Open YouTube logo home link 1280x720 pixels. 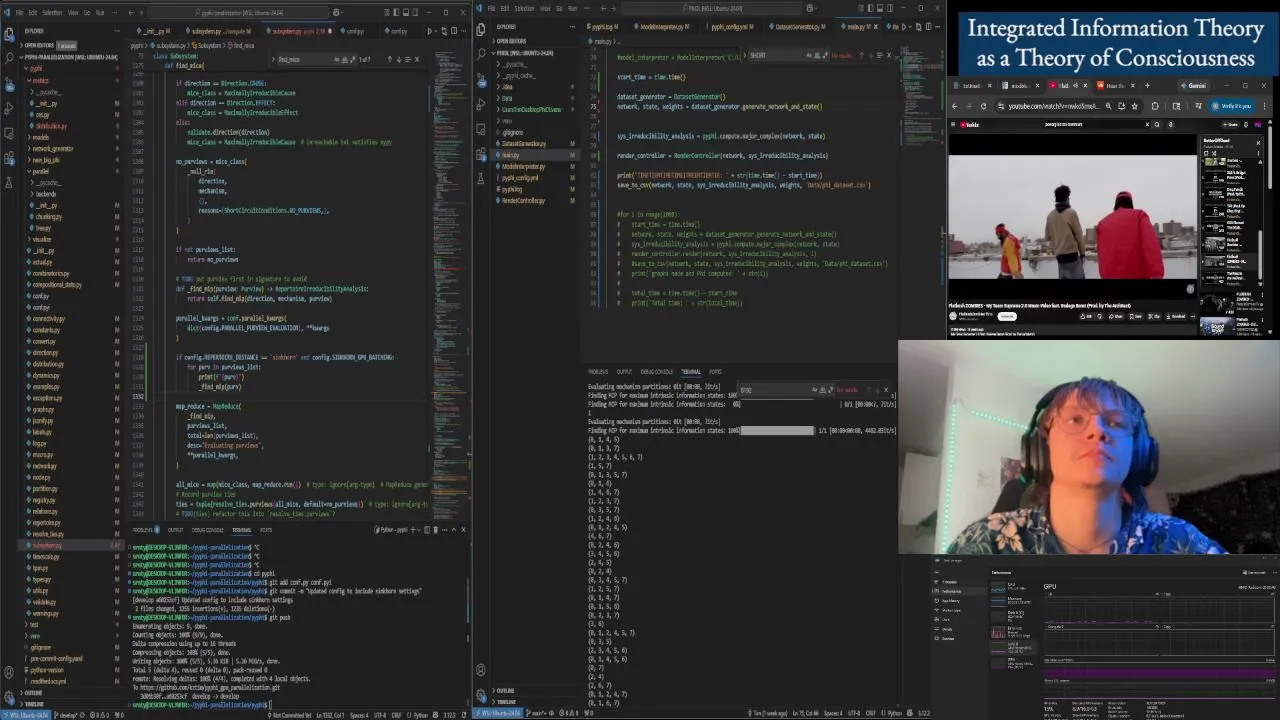point(969,125)
